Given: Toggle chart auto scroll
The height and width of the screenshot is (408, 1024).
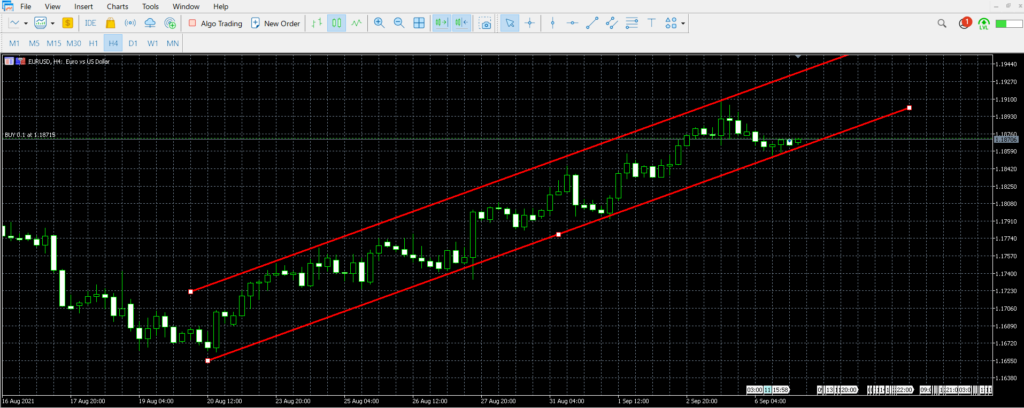Looking at the screenshot, I should coord(440,23).
